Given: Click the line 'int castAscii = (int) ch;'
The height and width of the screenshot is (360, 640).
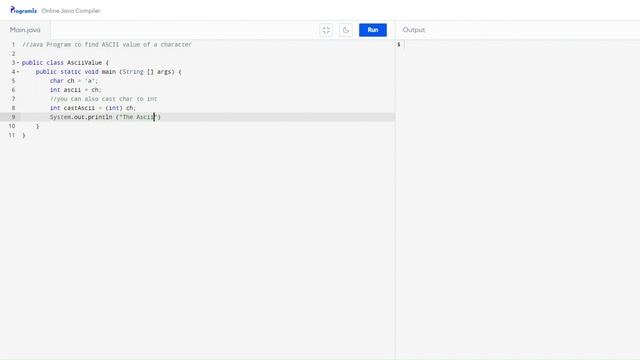Looking at the screenshot, I should pyautogui.click(x=93, y=108).
